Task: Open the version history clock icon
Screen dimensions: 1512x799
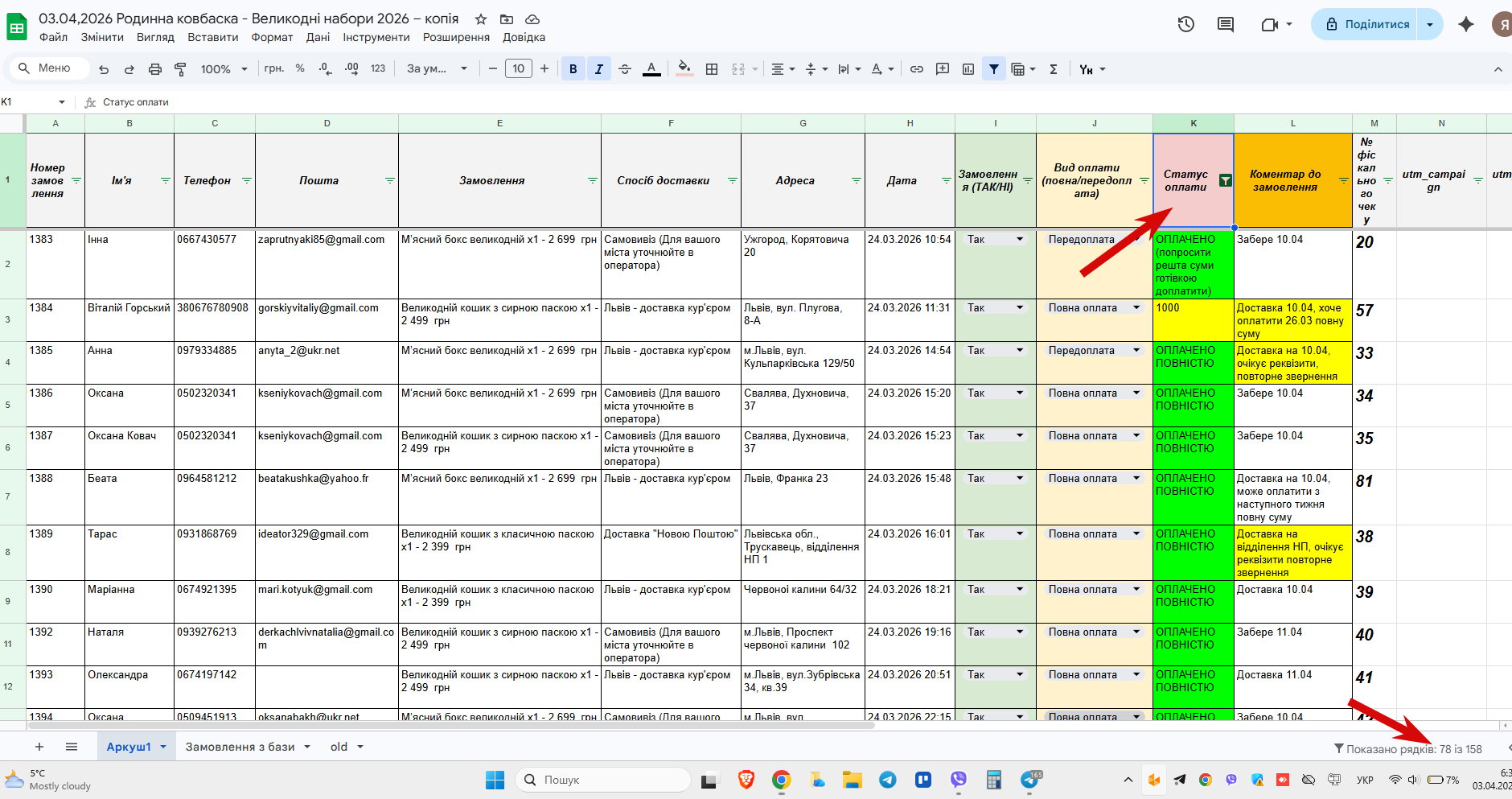Action: click(1185, 24)
